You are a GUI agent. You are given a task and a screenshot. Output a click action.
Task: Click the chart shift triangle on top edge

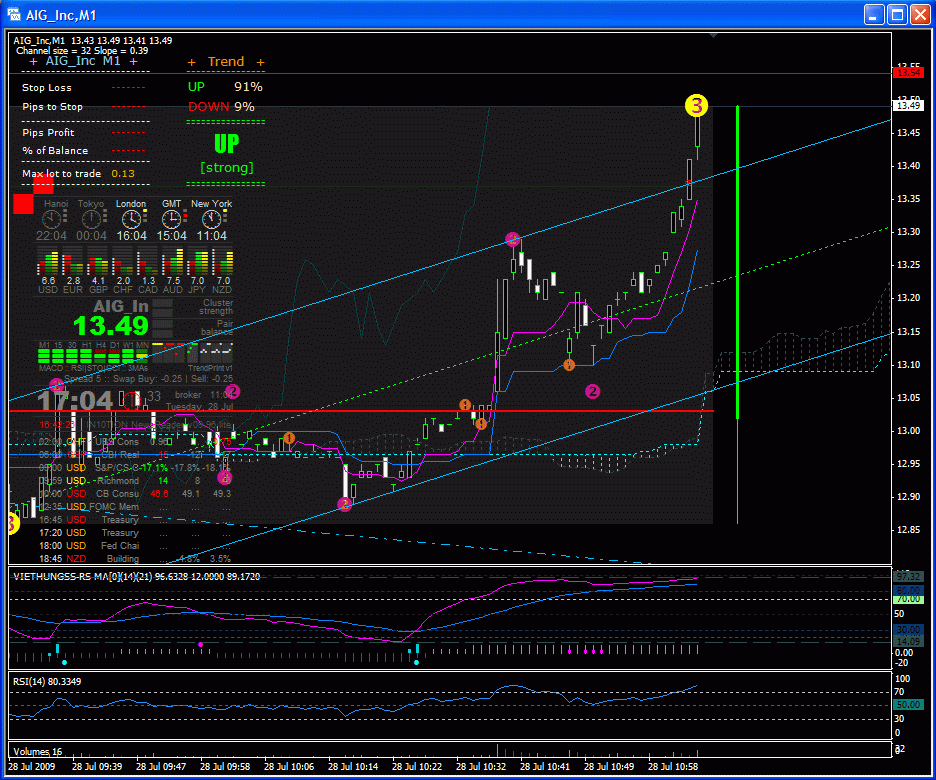tap(713, 36)
